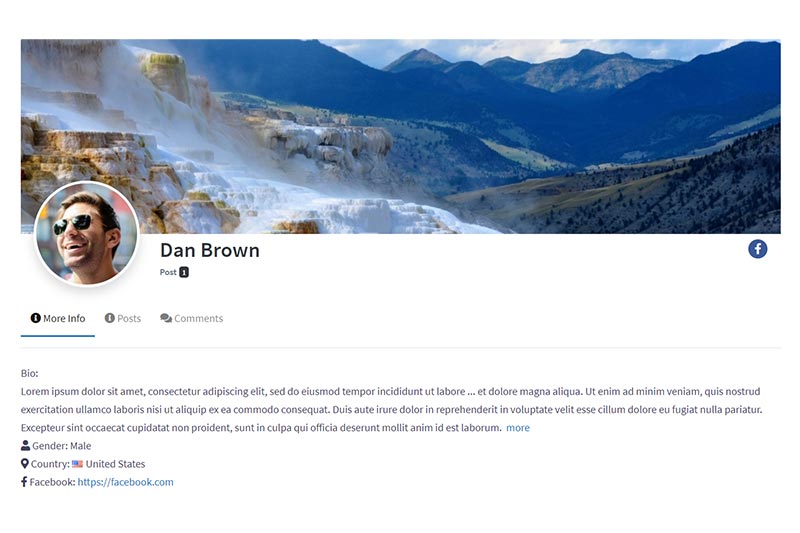Image resolution: width=800 pixels, height=533 pixels.
Task: Click the Facebook round icon beside name
Action: click(x=757, y=249)
